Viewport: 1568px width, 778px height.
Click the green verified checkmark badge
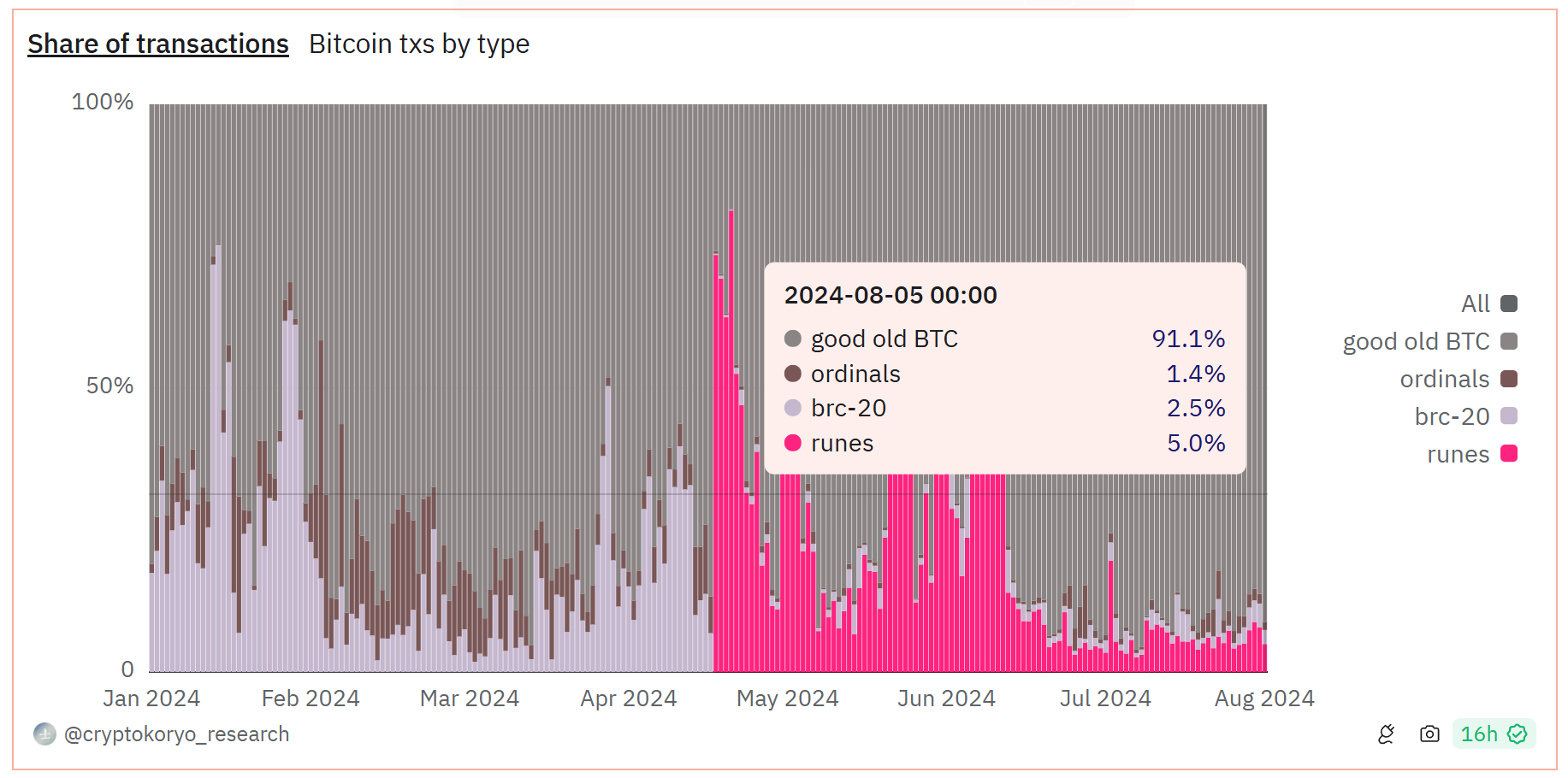[x=1517, y=734]
